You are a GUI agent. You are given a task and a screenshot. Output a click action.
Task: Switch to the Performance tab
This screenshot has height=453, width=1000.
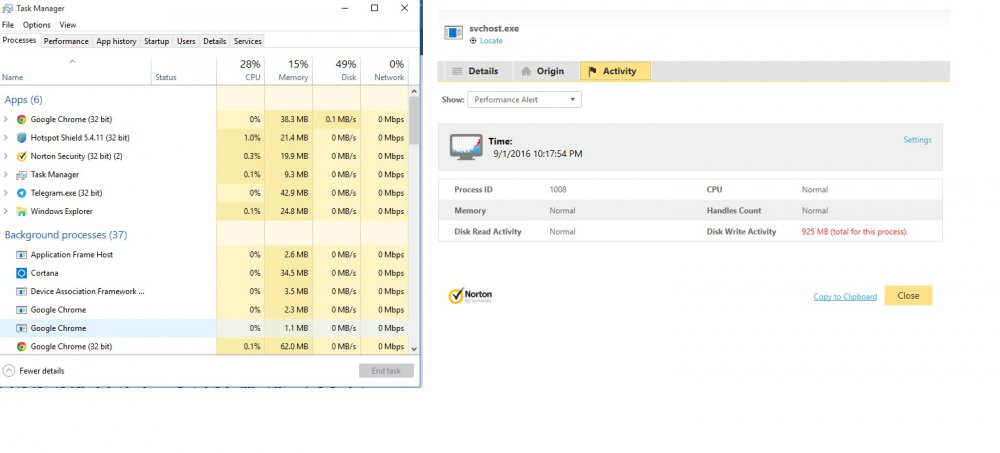tap(66, 41)
